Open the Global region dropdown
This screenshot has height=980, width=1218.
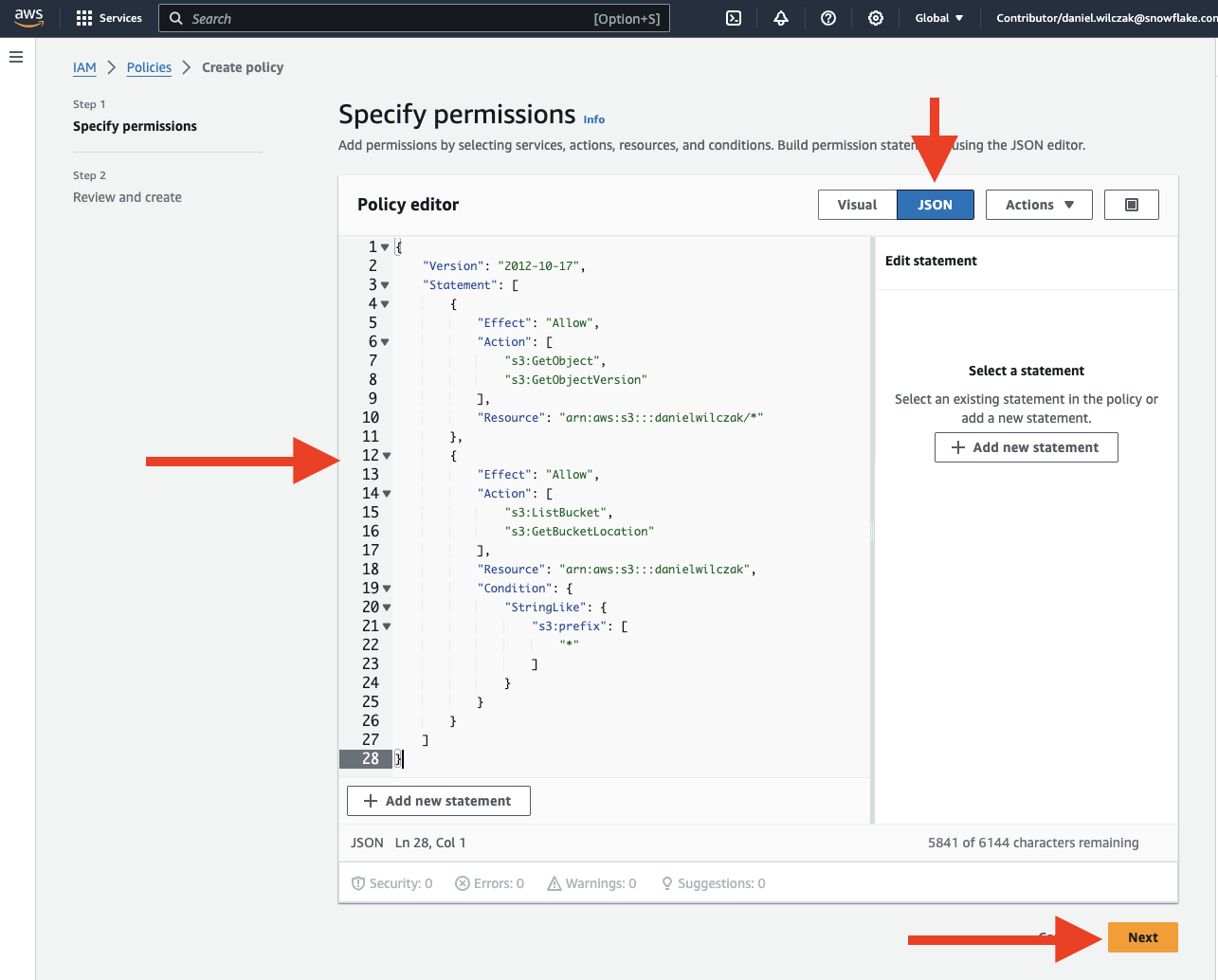click(938, 18)
